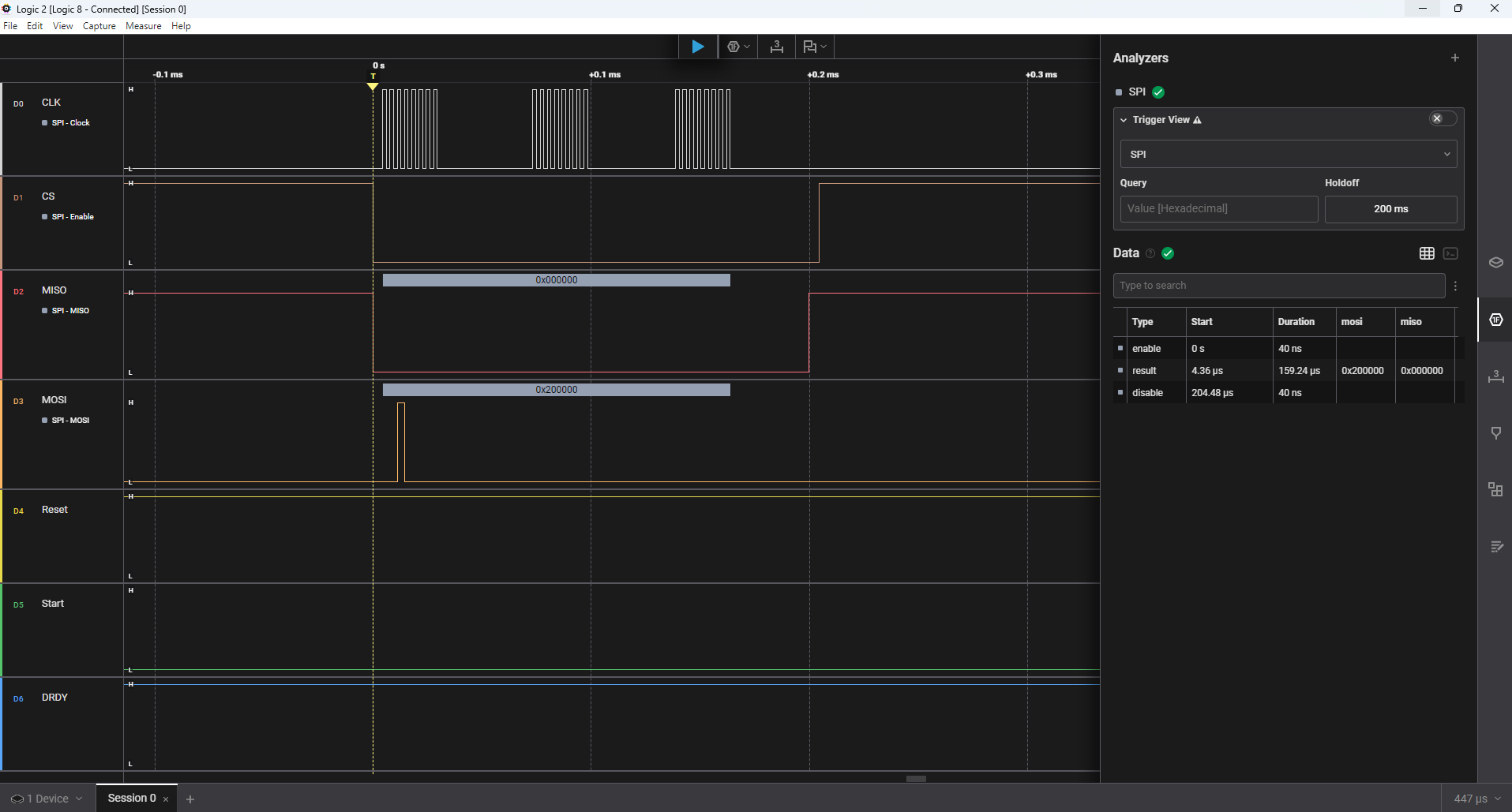Open the File menu
Image resolution: width=1512 pixels, height=812 pixels.
pyautogui.click(x=10, y=26)
